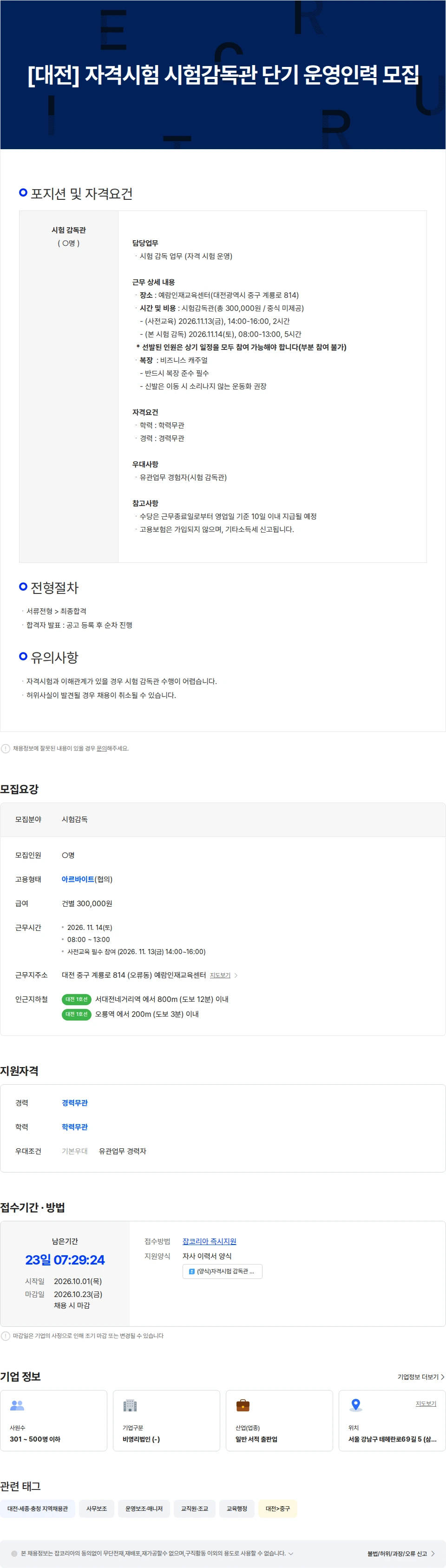Click the 유의사항 section heading
The height and width of the screenshot is (1568, 446).
[x=55, y=658]
